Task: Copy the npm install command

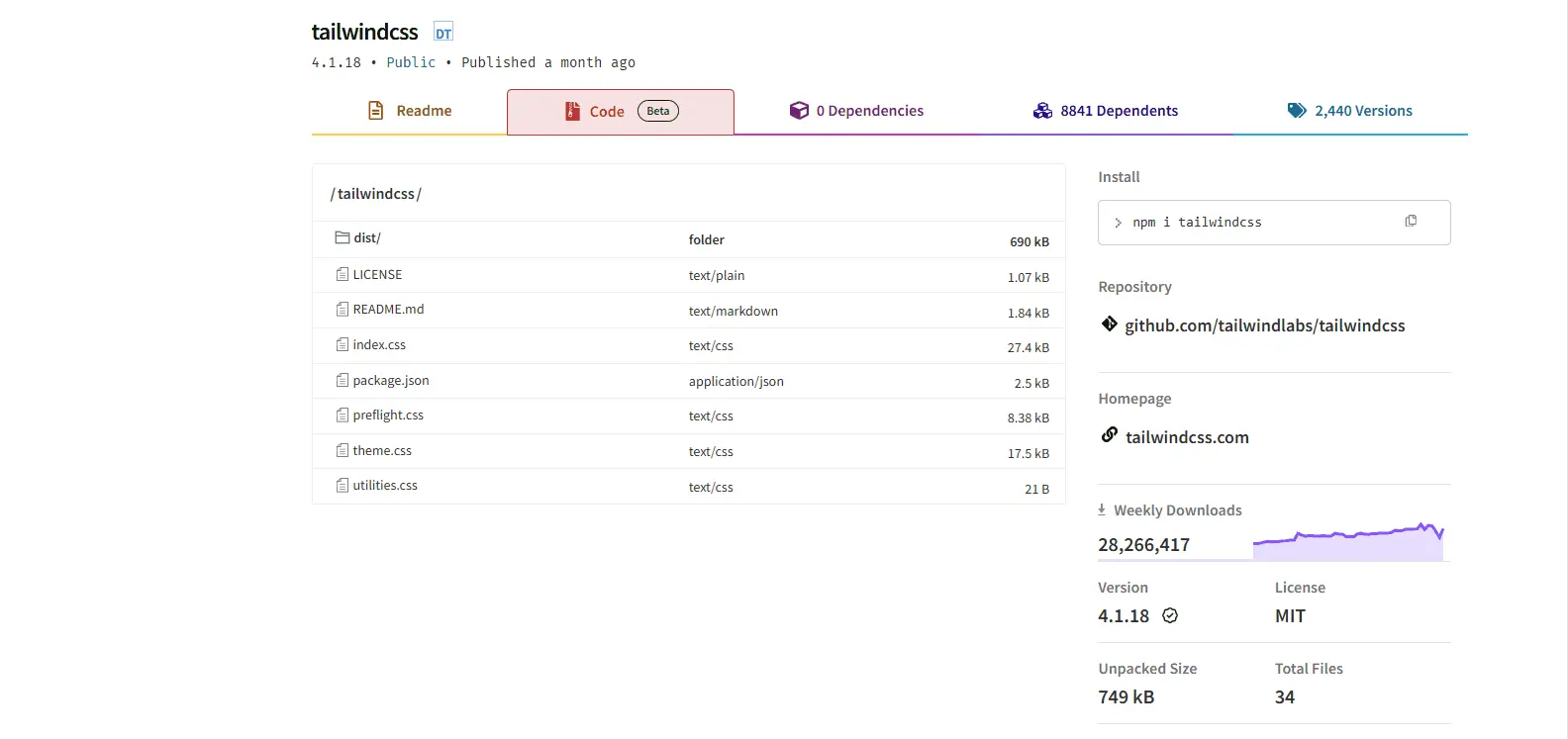Action: pos(1411,222)
